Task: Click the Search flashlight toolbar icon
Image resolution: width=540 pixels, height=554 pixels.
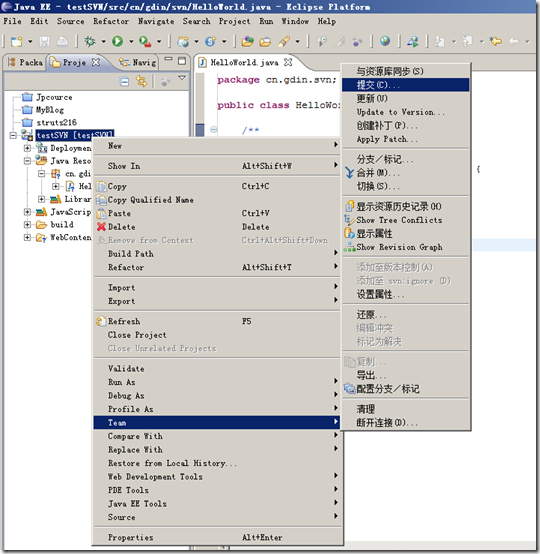Action: coord(283,42)
